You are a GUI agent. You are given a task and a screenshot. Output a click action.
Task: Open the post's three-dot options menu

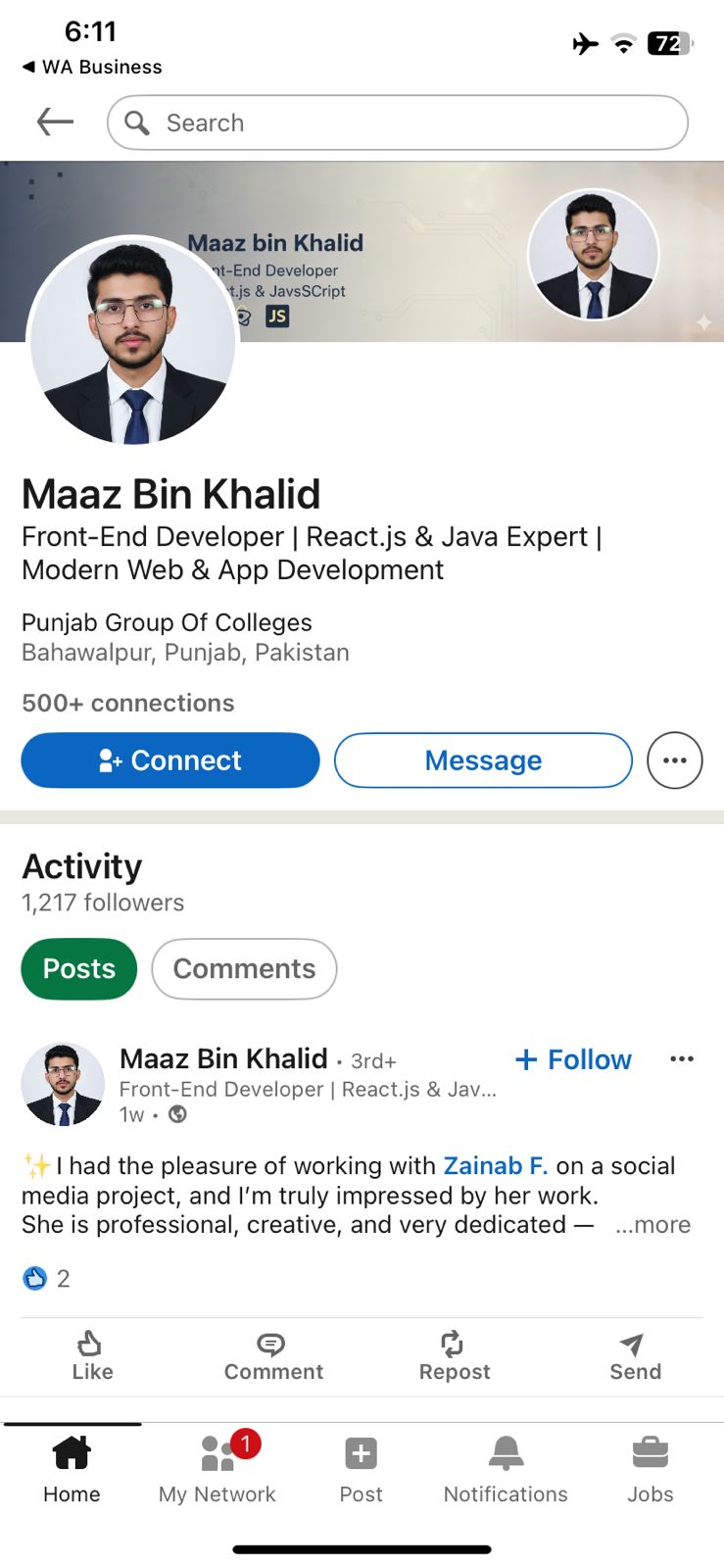tap(682, 1059)
